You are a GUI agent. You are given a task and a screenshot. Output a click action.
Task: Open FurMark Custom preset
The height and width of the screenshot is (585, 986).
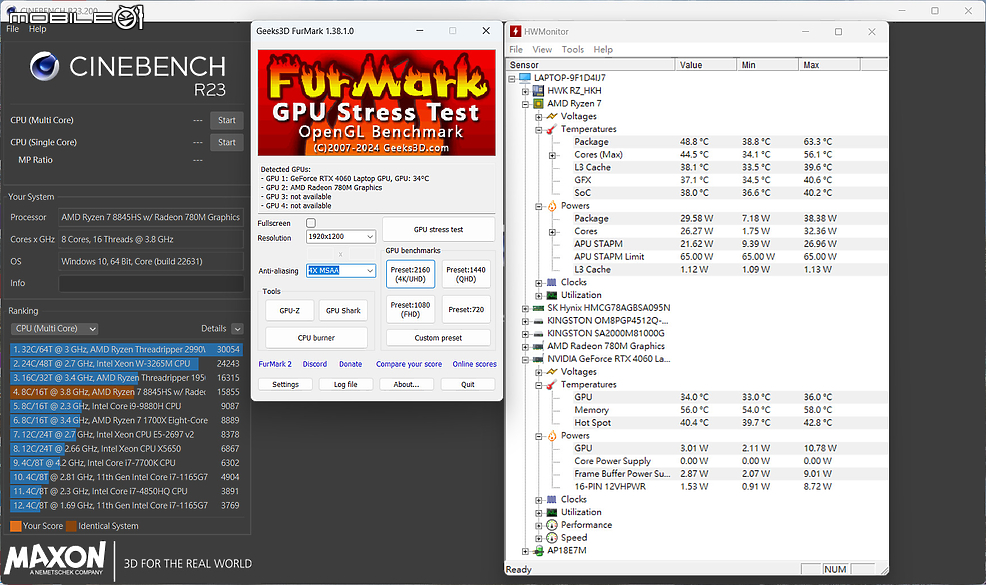click(x=438, y=338)
